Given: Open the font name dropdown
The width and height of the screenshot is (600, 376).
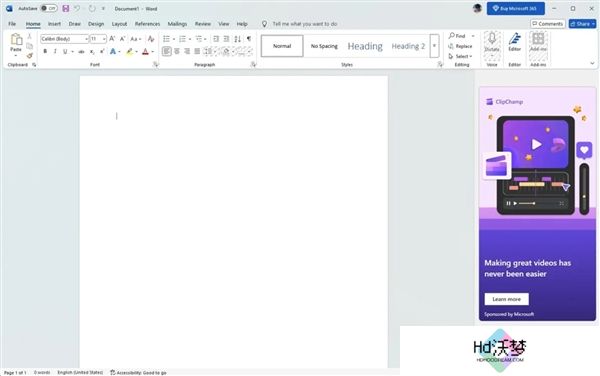Looking at the screenshot, I should 86,39.
